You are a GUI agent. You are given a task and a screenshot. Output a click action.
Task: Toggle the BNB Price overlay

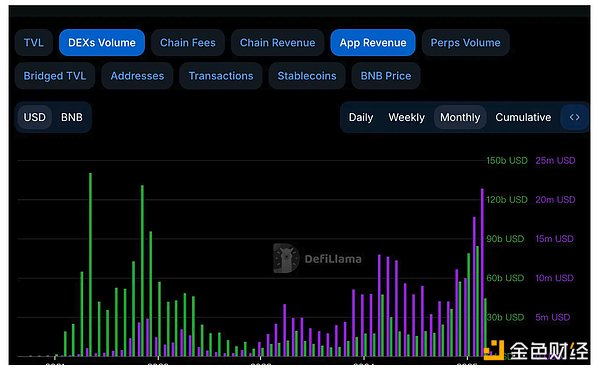[386, 76]
